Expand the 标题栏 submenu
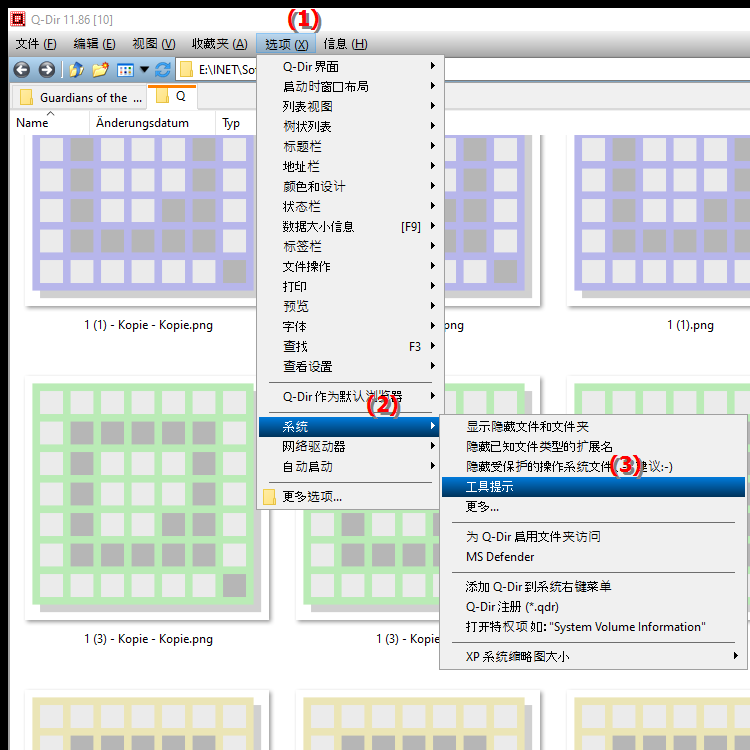The height and width of the screenshot is (750, 750). pos(351,146)
